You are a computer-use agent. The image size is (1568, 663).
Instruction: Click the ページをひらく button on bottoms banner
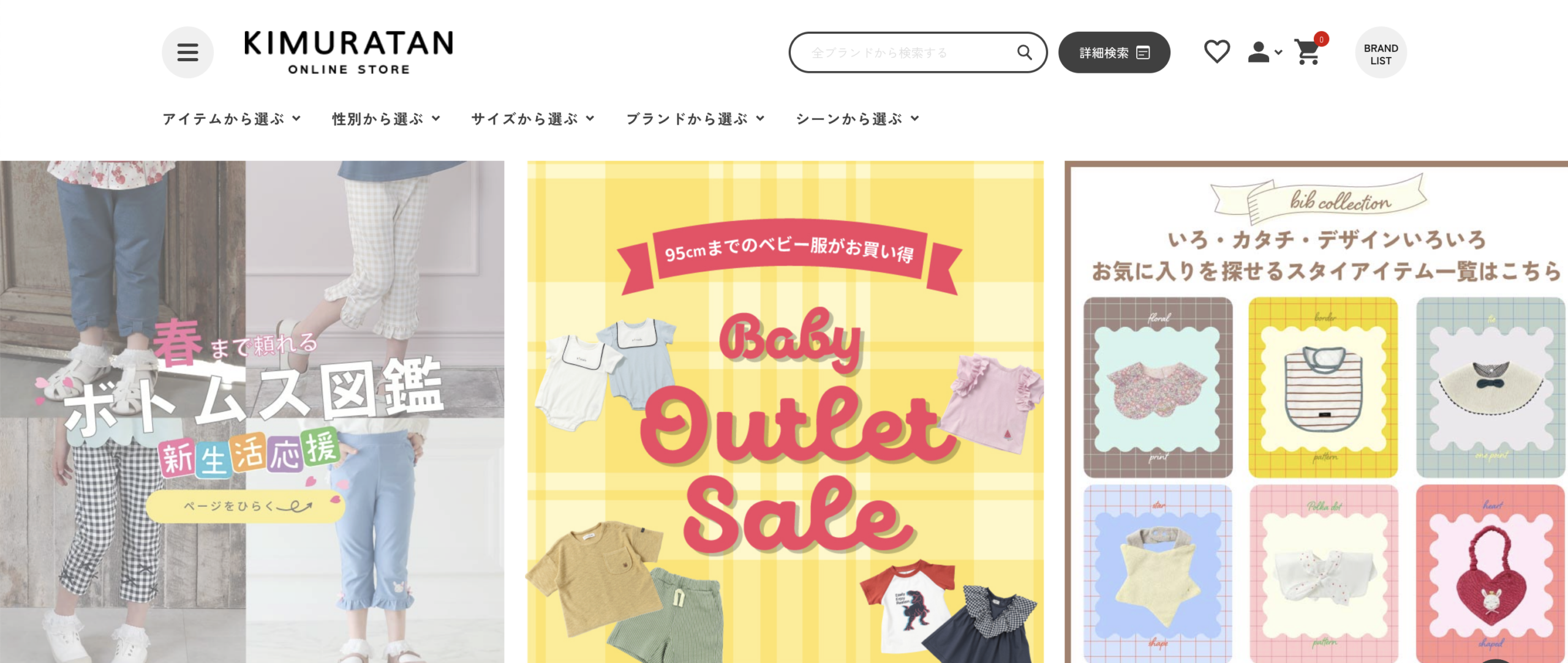point(246,506)
